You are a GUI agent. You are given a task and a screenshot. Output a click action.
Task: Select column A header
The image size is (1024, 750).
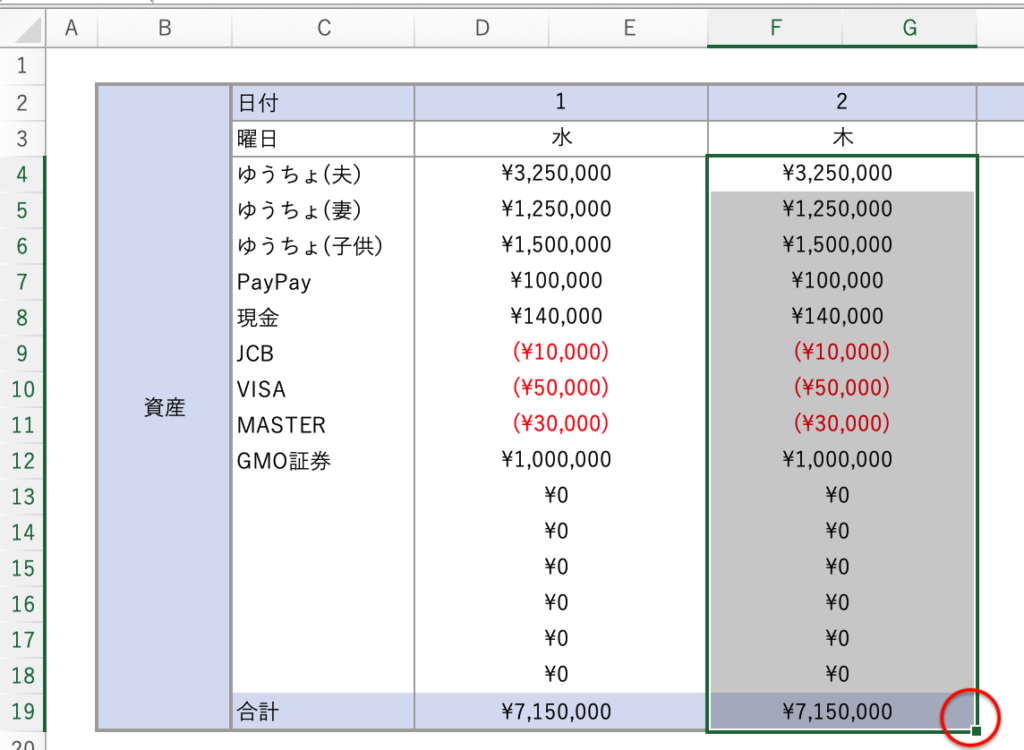71,29
